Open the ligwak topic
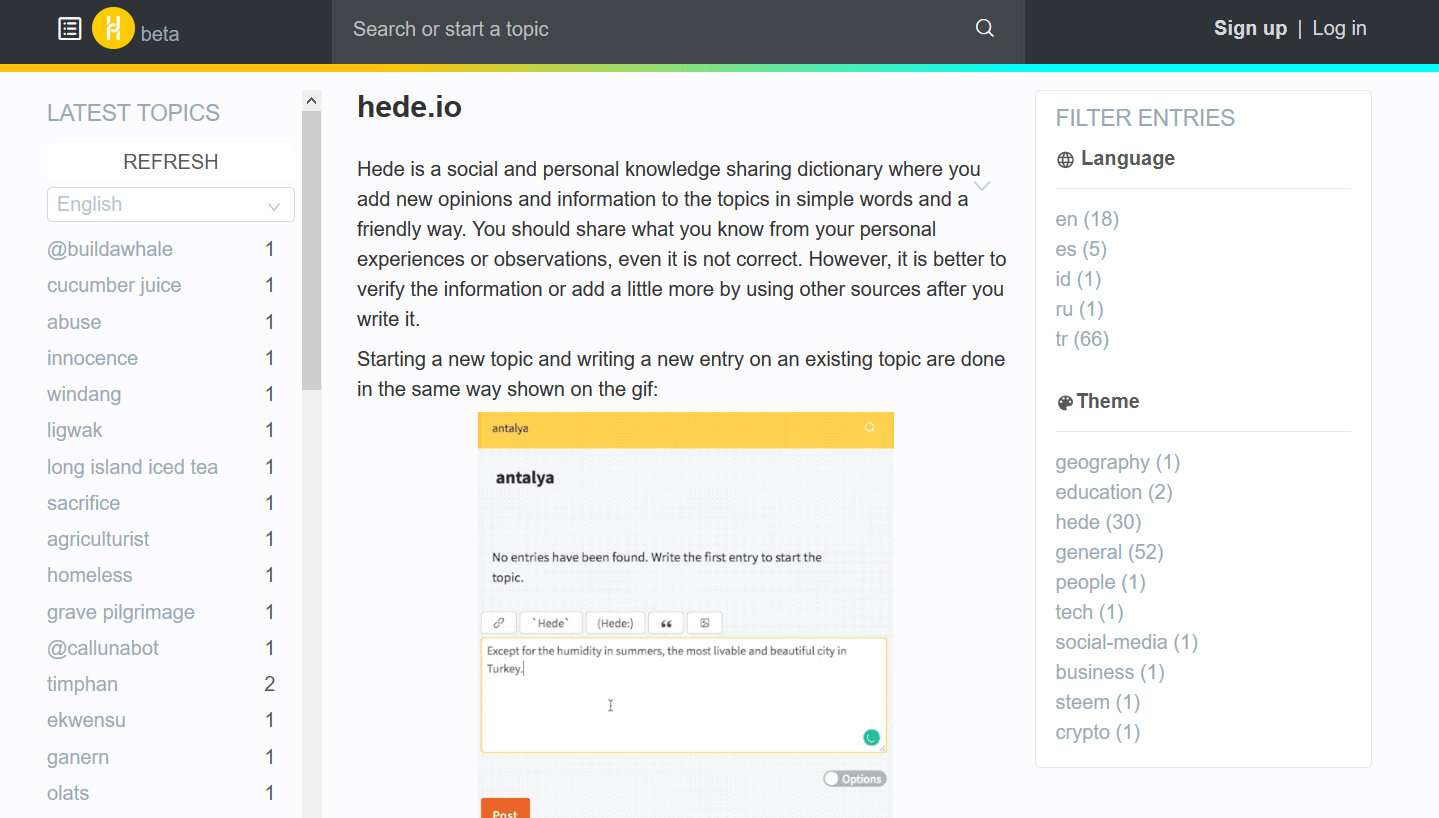This screenshot has width=1439, height=818. pos(75,430)
